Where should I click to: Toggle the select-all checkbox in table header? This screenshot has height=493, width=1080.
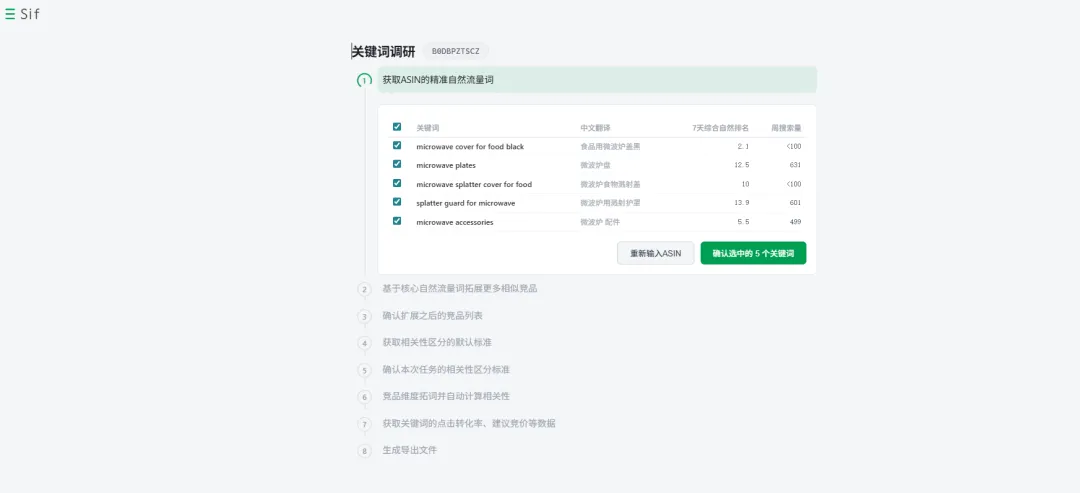point(397,127)
